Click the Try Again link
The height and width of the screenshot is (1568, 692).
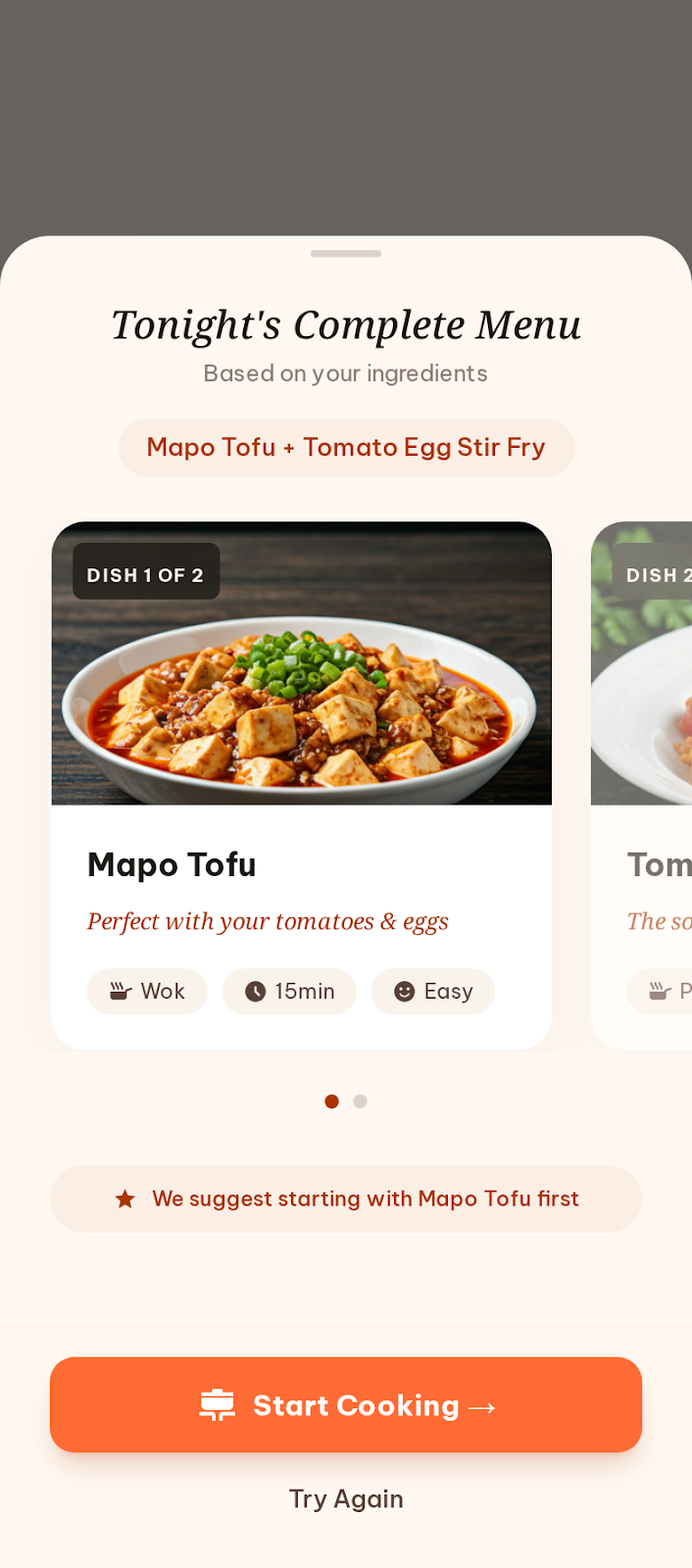pos(346,1498)
